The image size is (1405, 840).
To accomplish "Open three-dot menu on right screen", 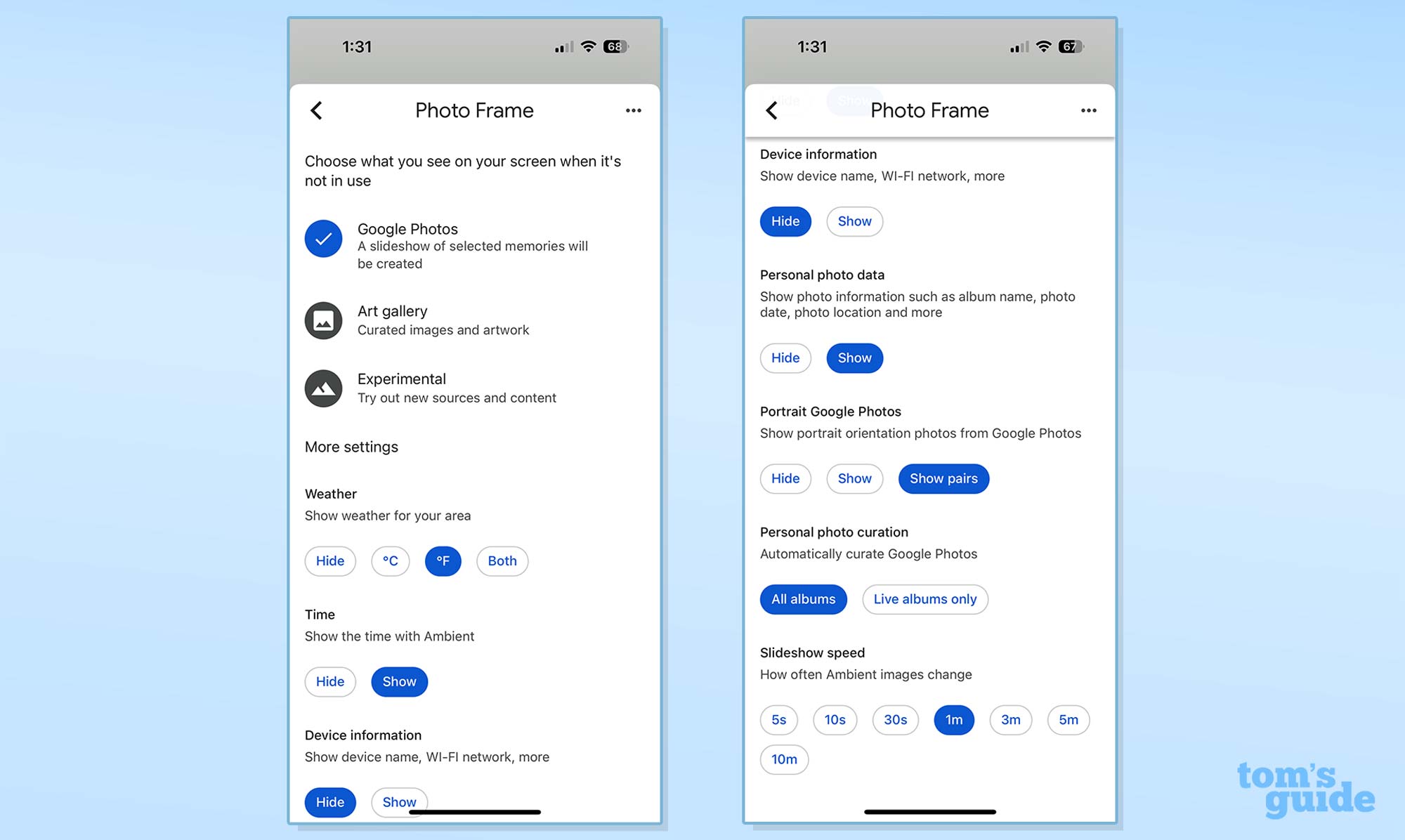I will pyautogui.click(x=1089, y=111).
